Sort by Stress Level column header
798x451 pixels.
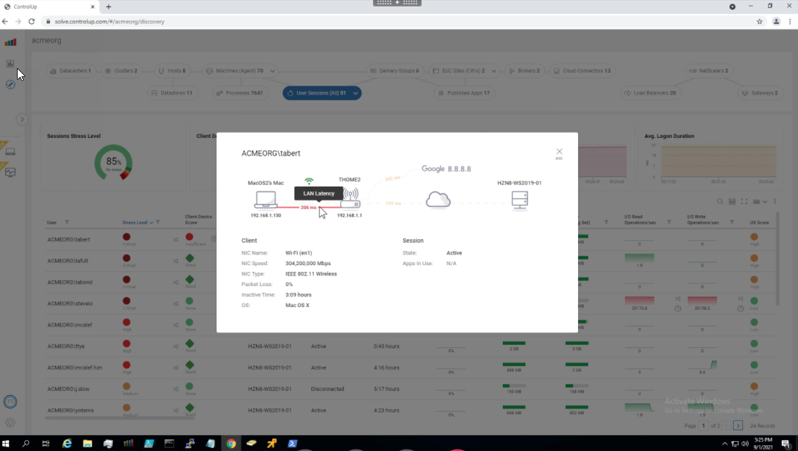(137, 222)
